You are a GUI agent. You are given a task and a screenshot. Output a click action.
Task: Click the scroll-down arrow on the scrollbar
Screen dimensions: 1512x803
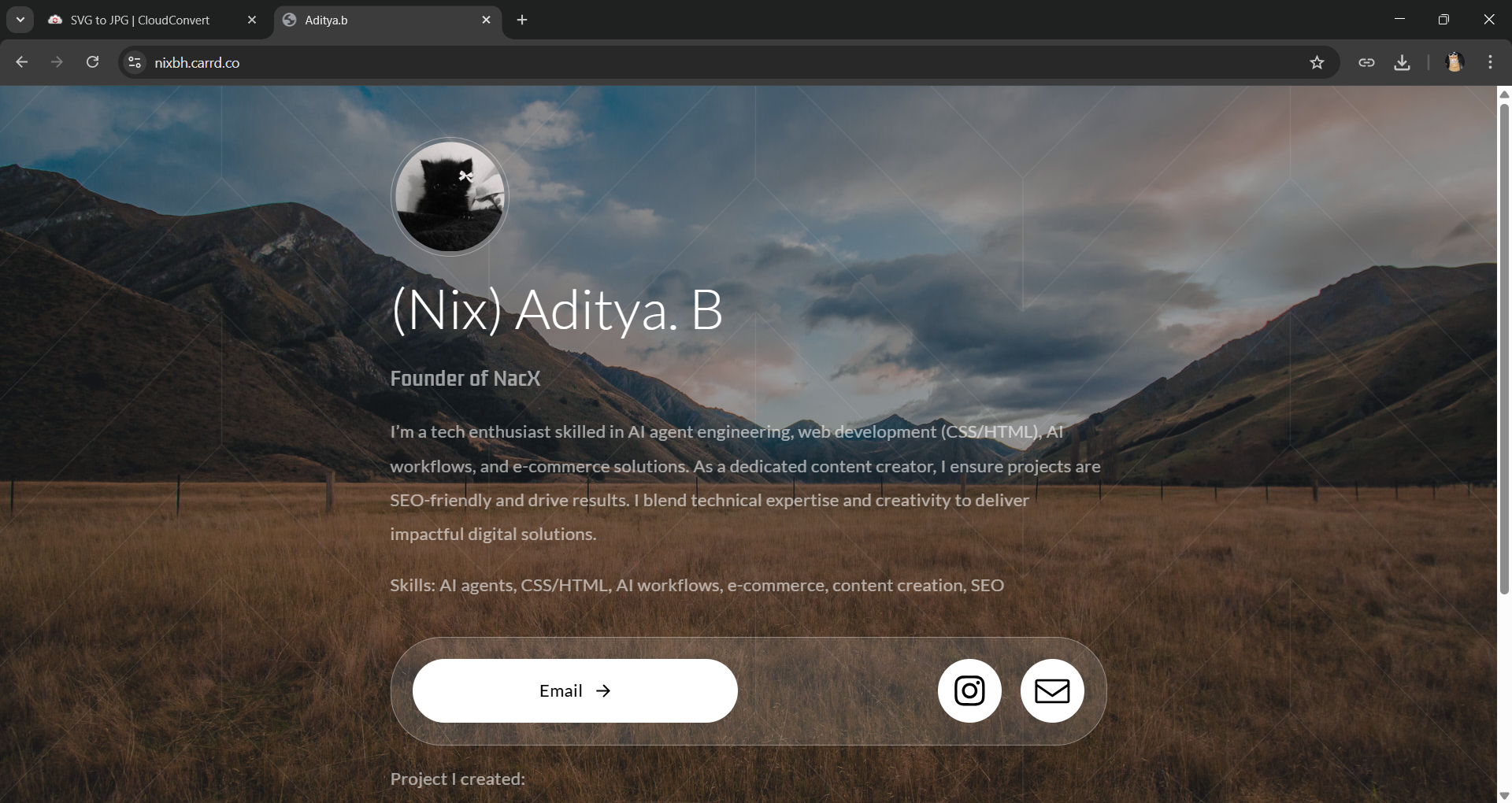1504,795
